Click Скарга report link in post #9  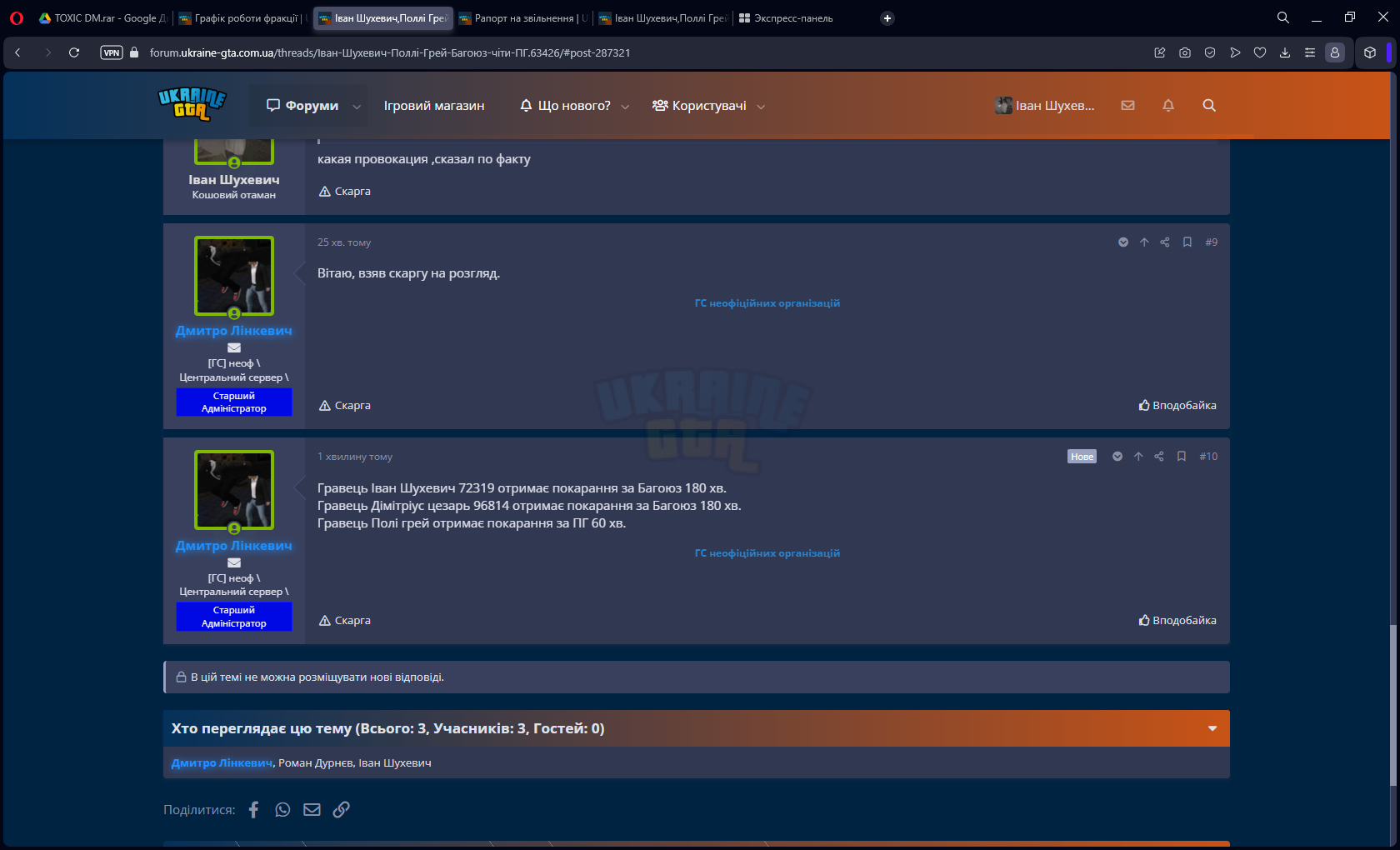pyautogui.click(x=345, y=406)
